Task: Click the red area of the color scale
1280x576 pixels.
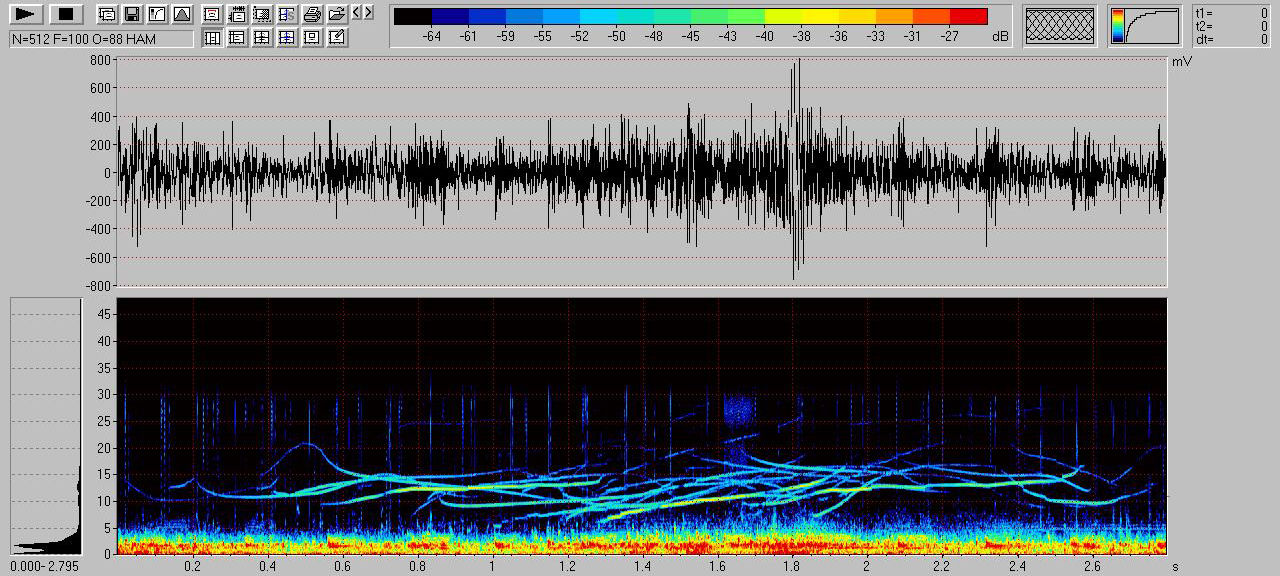Action: pos(968,16)
